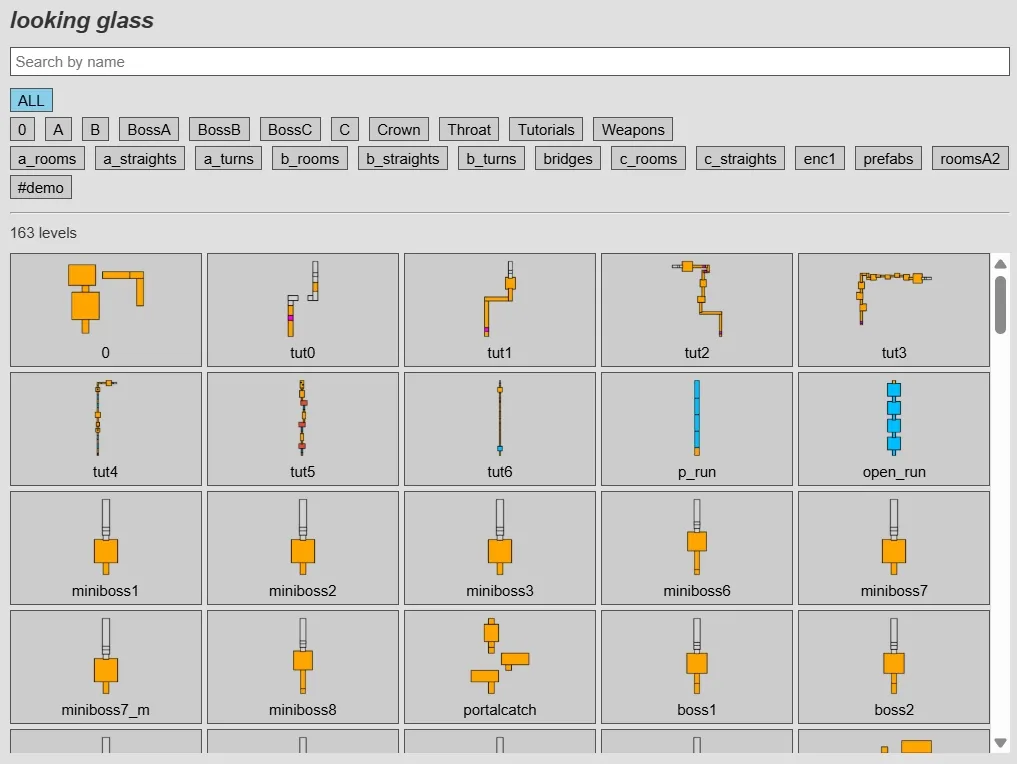Enable the BossA filter
This screenshot has height=764, width=1017.
click(x=149, y=130)
